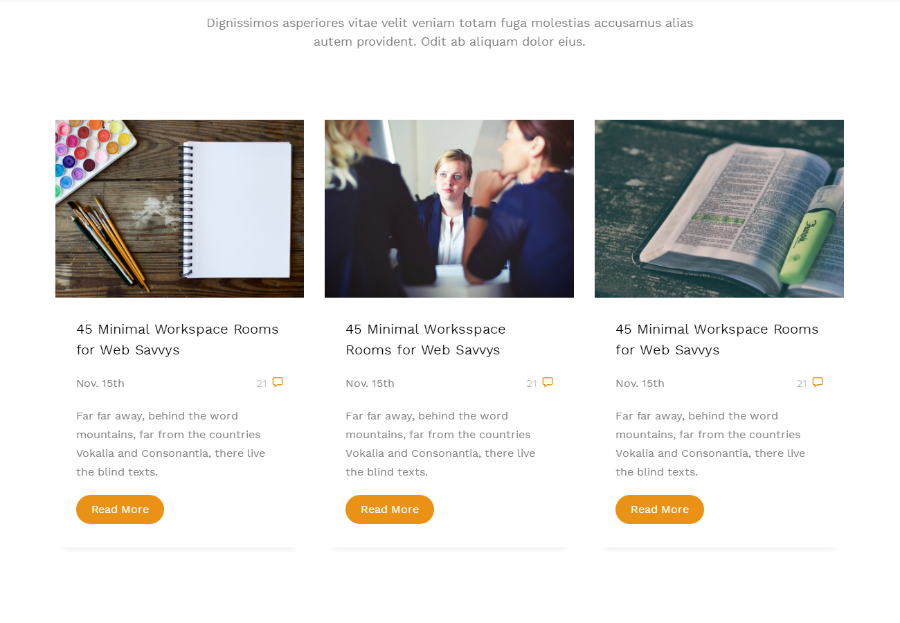Click the 21 comment count on the first card
The image size is (900, 623).
click(x=262, y=384)
